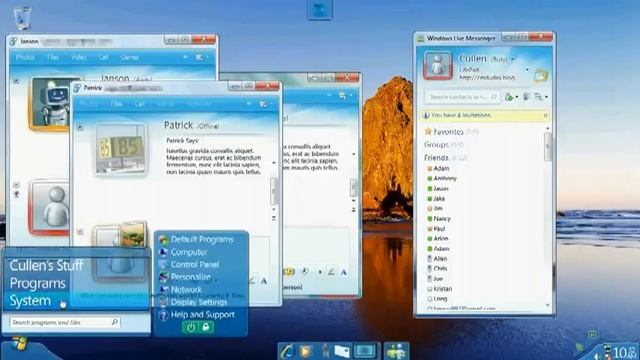Select System in Start menu
The image size is (640, 360).
30,301
